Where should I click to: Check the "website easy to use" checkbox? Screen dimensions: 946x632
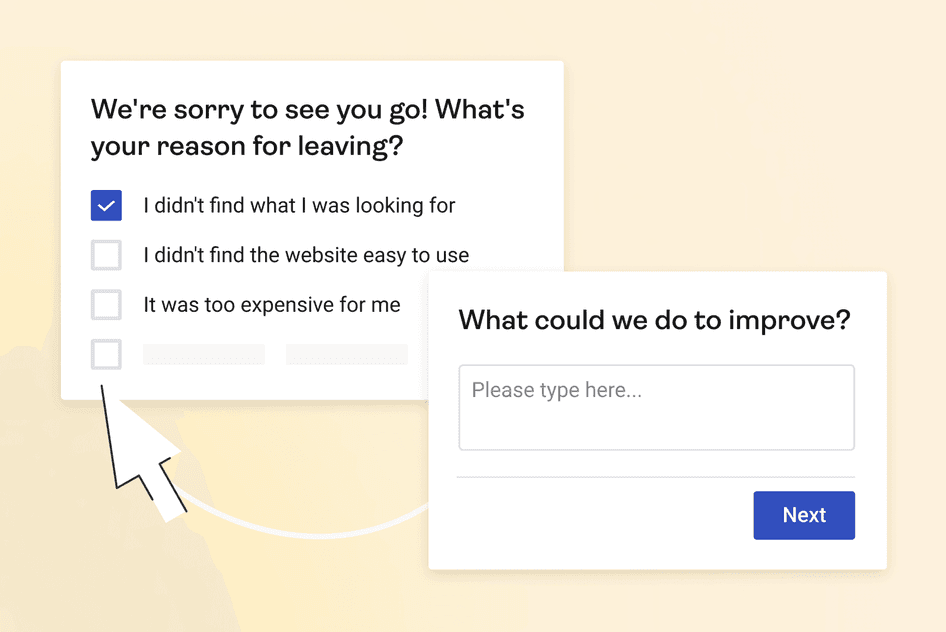(x=106, y=255)
